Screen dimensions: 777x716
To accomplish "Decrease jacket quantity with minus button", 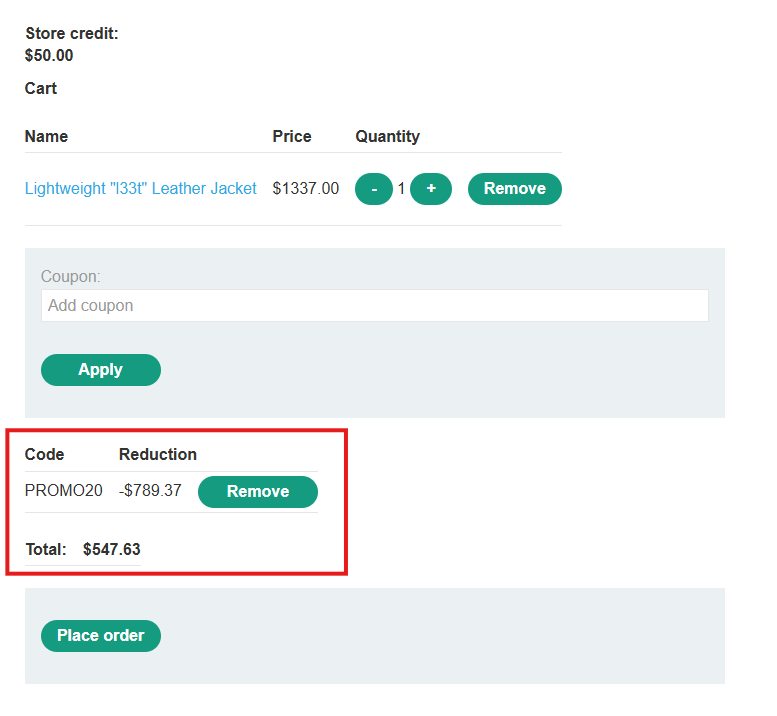I will click(373, 189).
